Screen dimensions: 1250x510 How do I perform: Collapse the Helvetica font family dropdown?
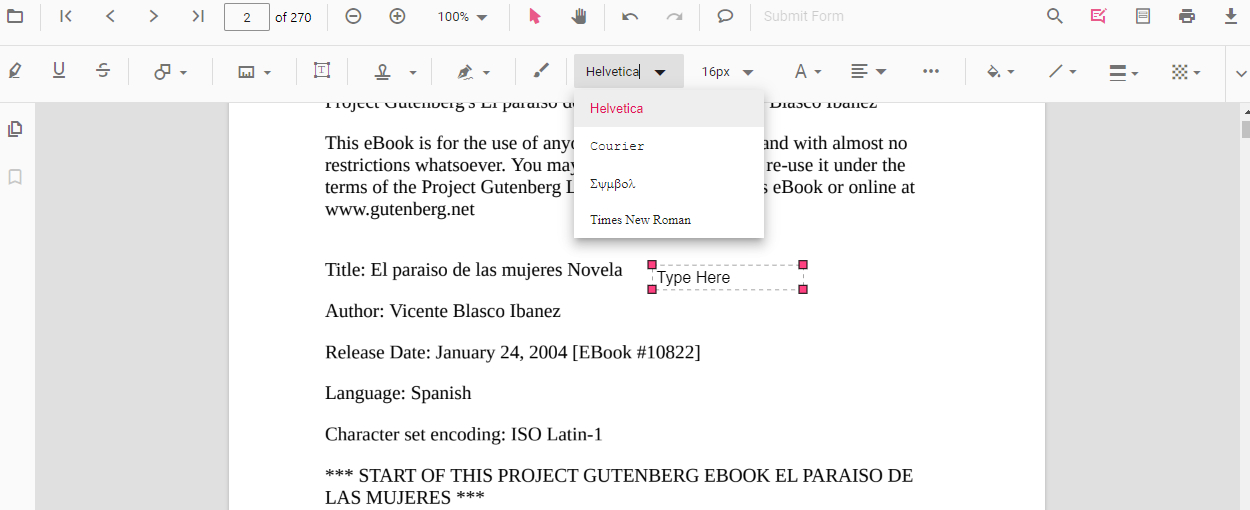pyautogui.click(x=659, y=72)
